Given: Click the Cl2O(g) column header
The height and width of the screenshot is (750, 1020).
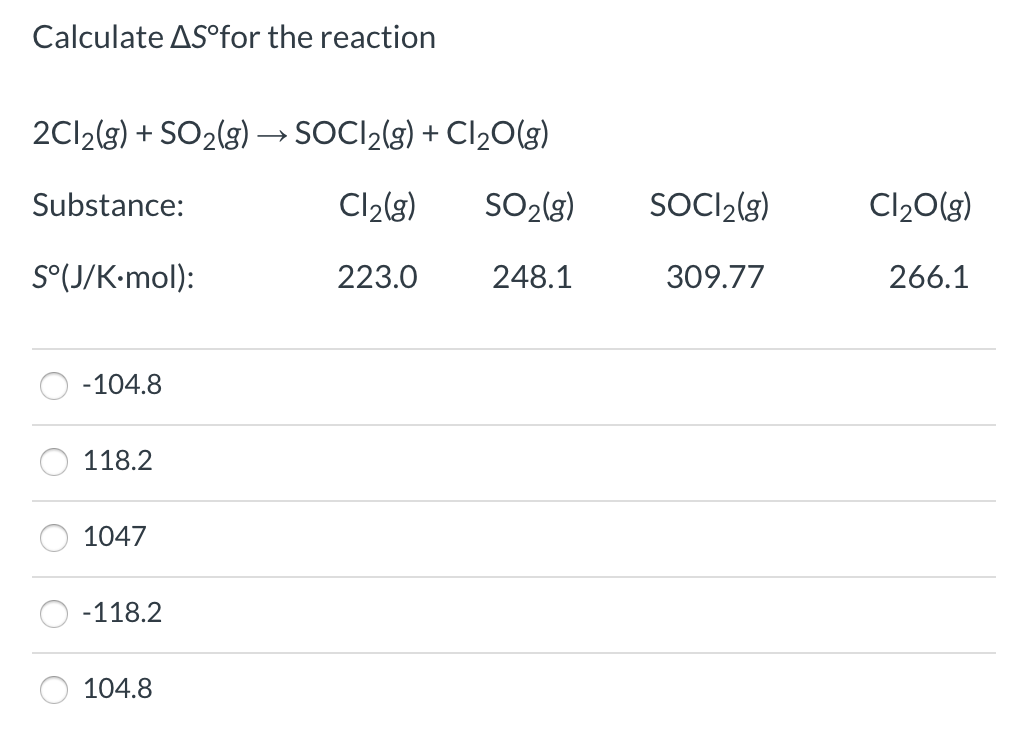Looking at the screenshot, I should (918, 206).
